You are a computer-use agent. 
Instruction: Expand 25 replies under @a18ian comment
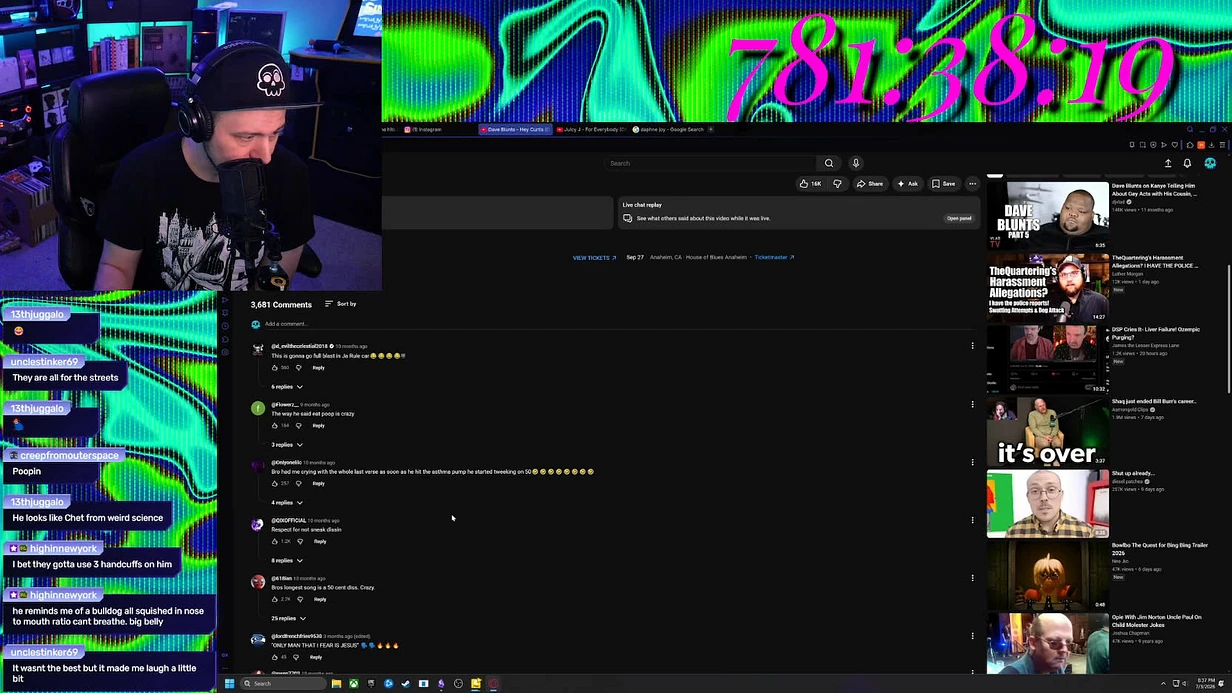click(x=289, y=619)
